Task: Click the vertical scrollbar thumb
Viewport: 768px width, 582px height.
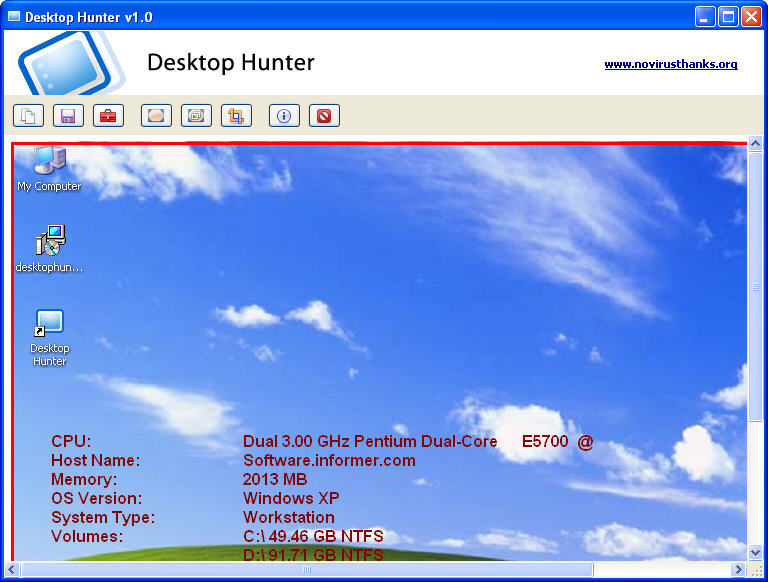Action: (755, 287)
